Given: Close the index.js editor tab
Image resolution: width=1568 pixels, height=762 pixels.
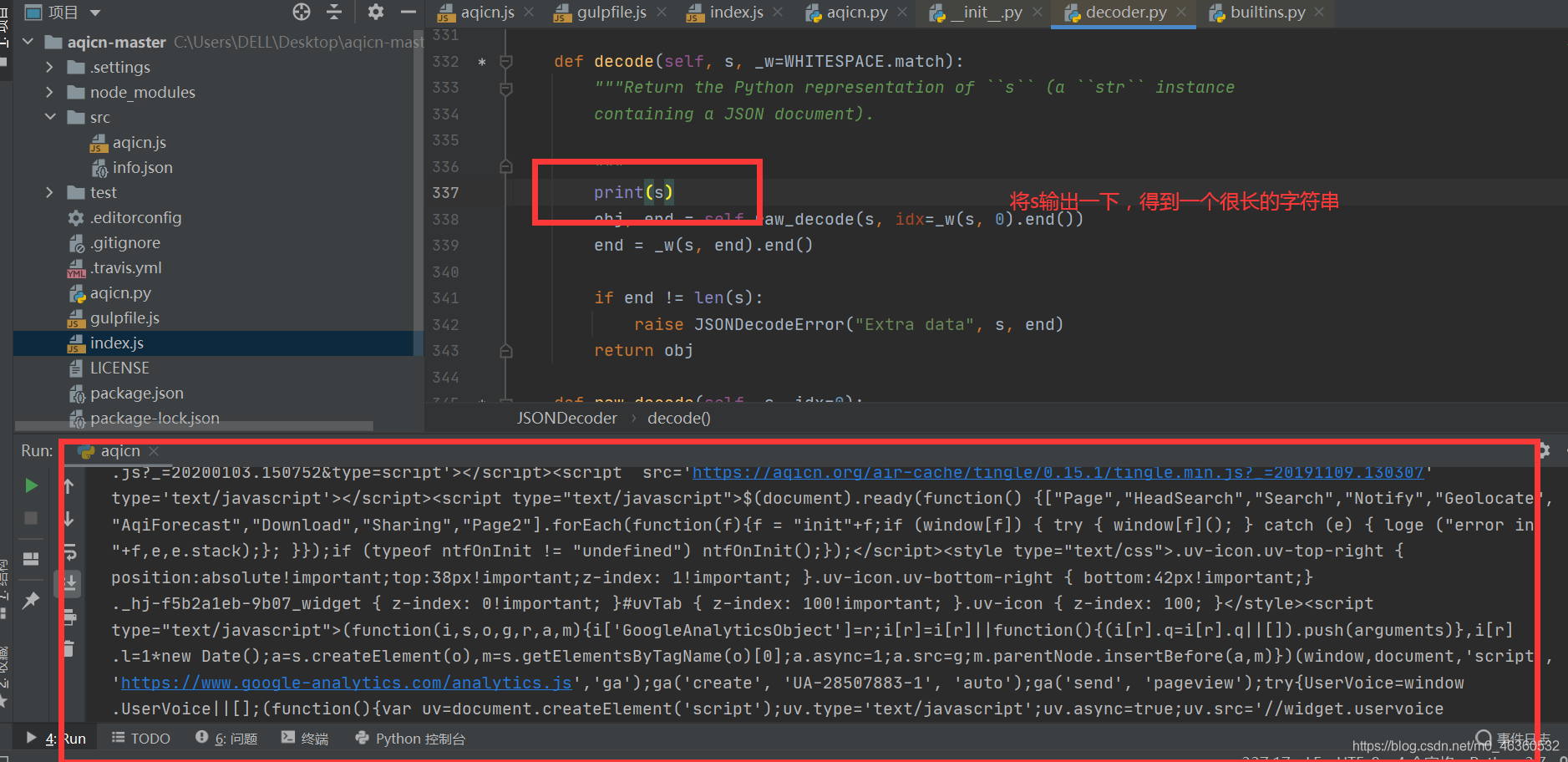Looking at the screenshot, I should (x=778, y=12).
